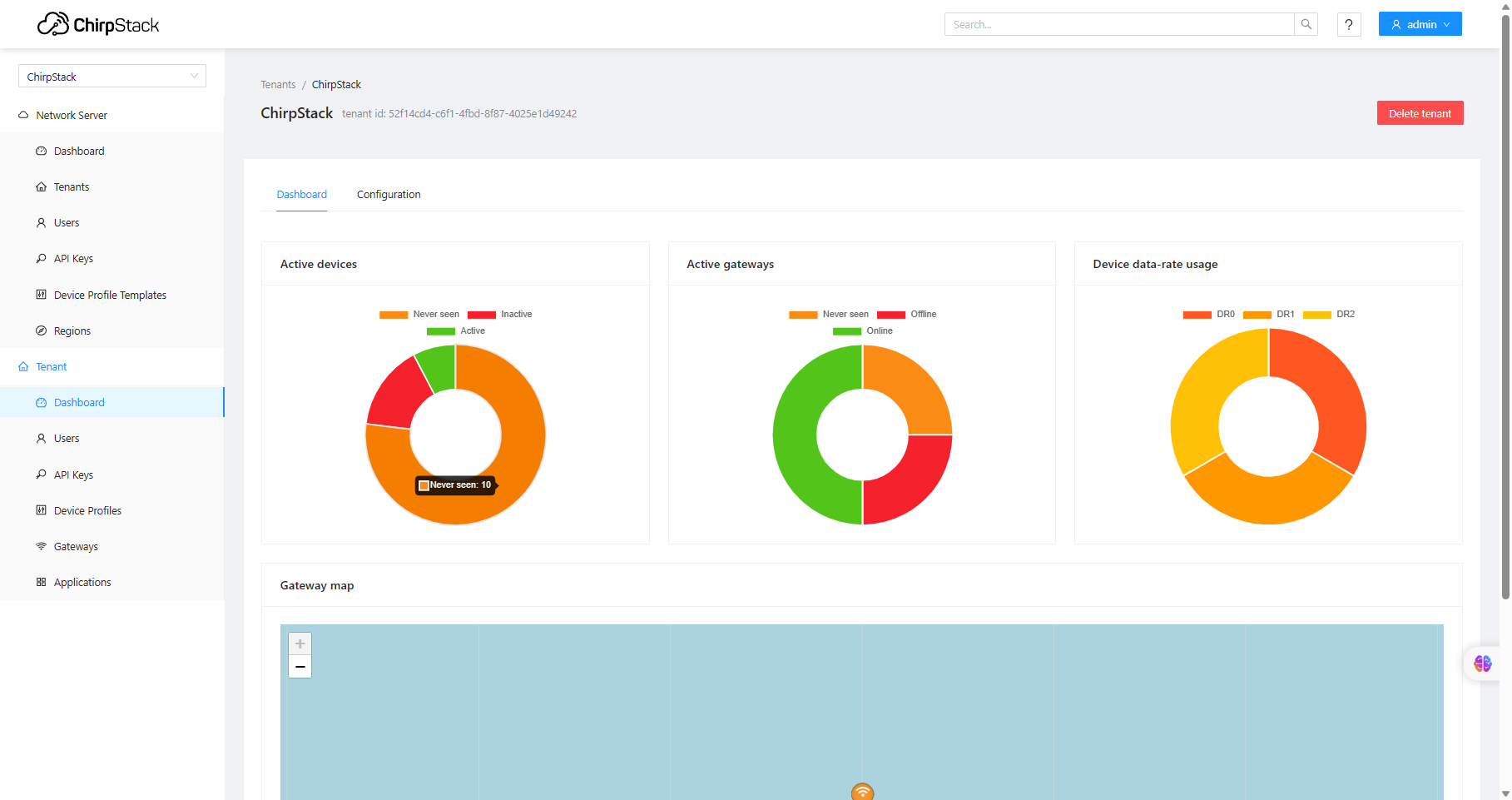Click the red Offline segment of gateways chart

tap(911, 481)
